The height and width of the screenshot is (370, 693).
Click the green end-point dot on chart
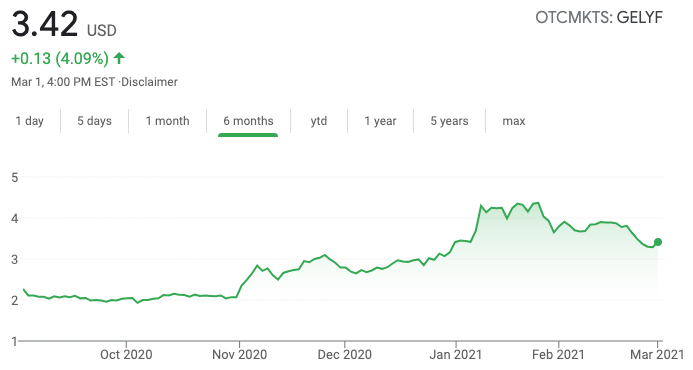pos(658,242)
